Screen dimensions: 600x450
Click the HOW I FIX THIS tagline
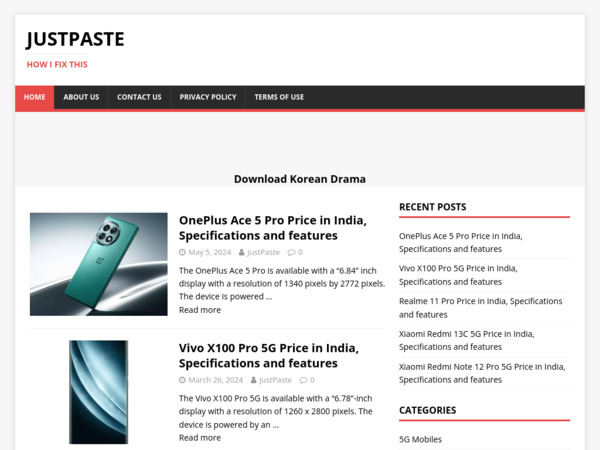click(57, 64)
